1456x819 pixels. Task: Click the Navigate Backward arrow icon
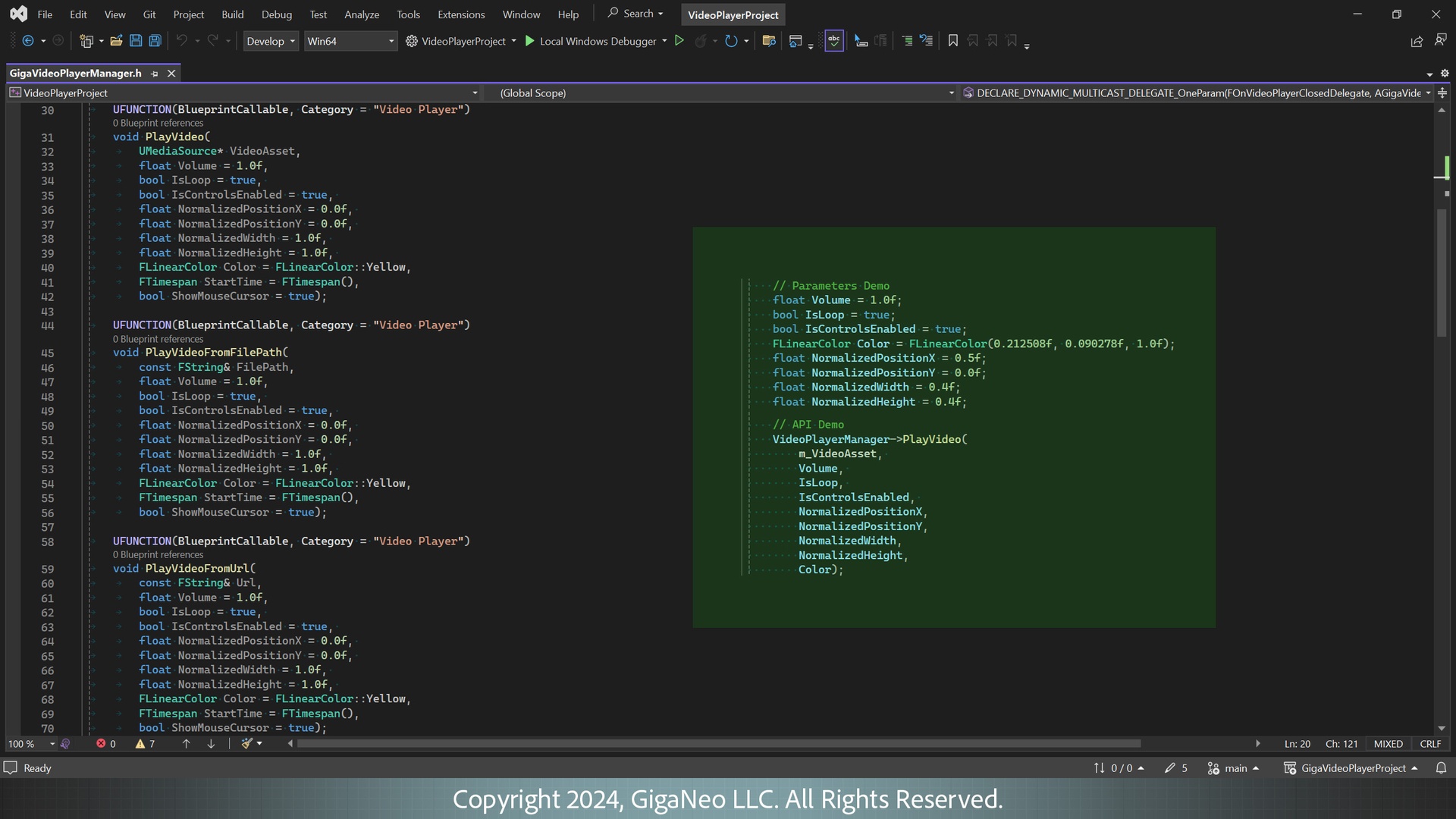click(x=28, y=41)
